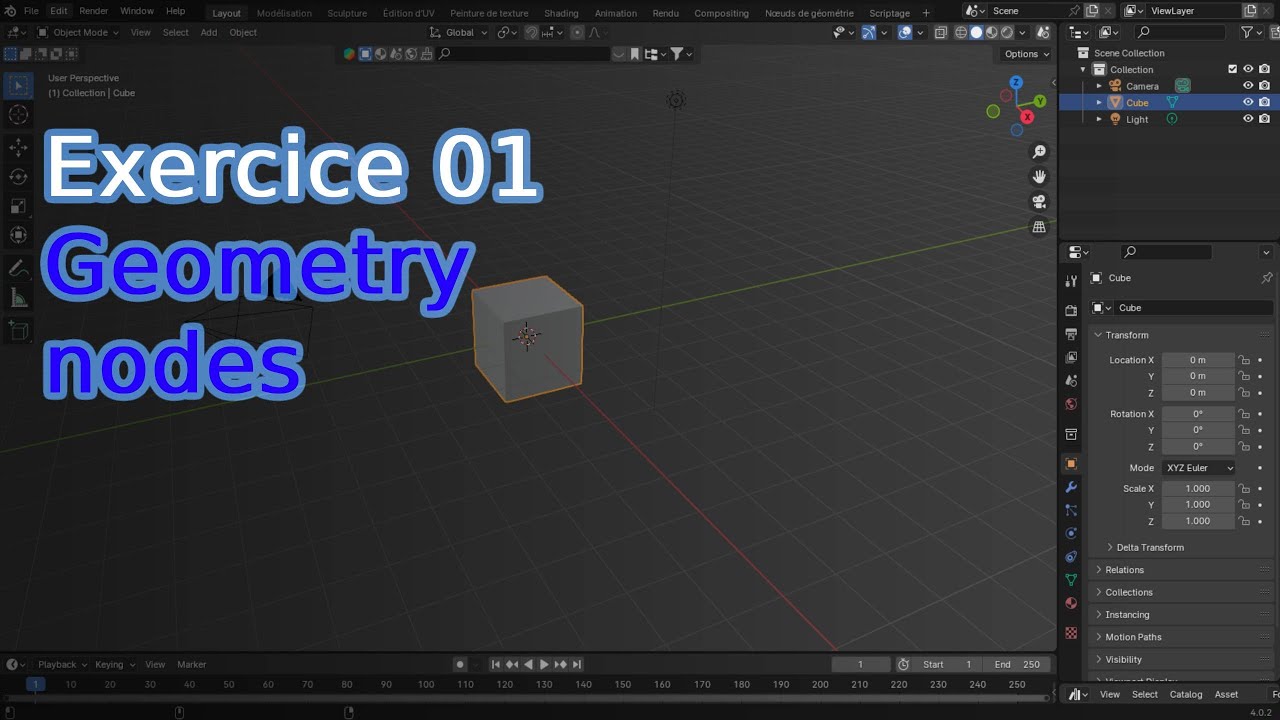The height and width of the screenshot is (720, 1280).
Task: Disable the Cube in renders camera icon
Action: [x=1265, y=102]
